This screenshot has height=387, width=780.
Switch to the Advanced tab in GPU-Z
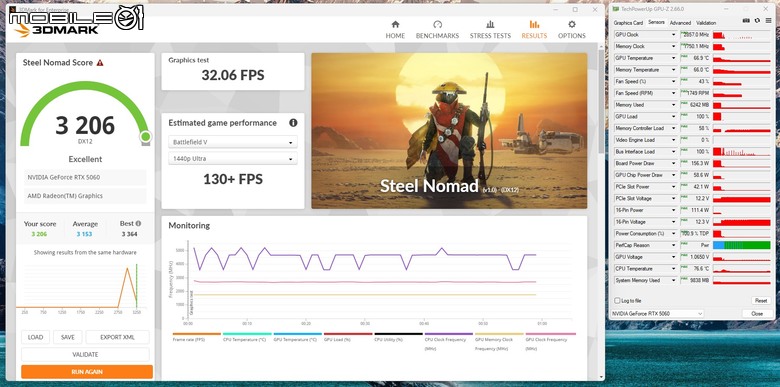pyautogui.click(x=680, y=23)
